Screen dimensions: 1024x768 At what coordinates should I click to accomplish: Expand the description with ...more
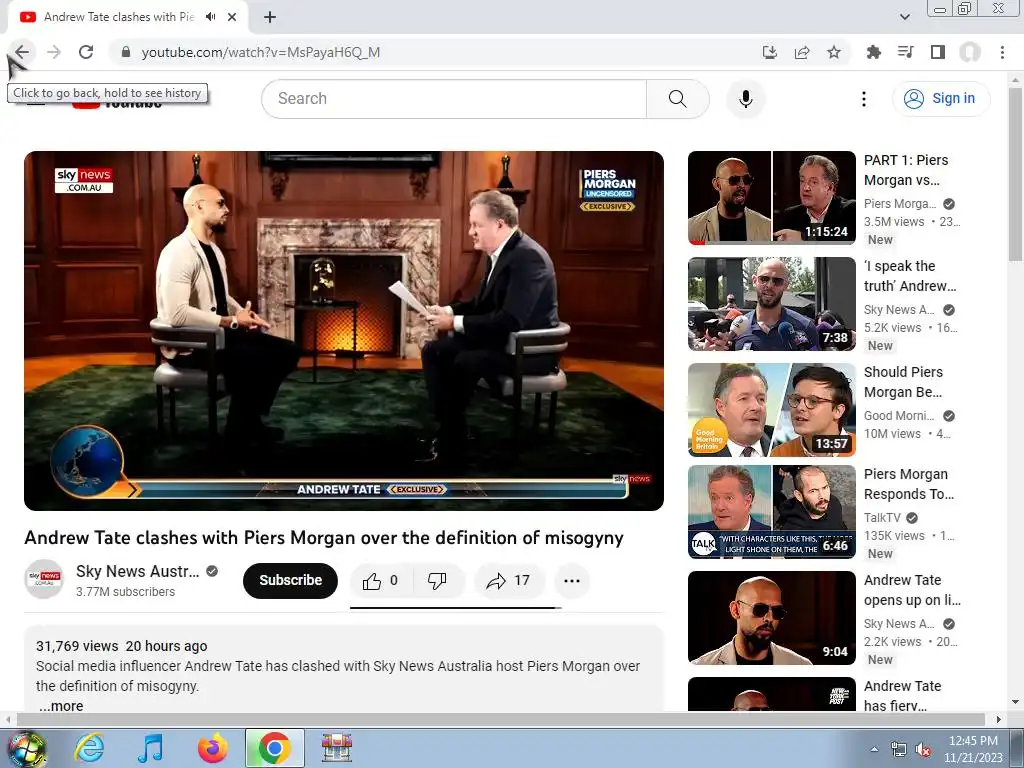click(61, 705)
